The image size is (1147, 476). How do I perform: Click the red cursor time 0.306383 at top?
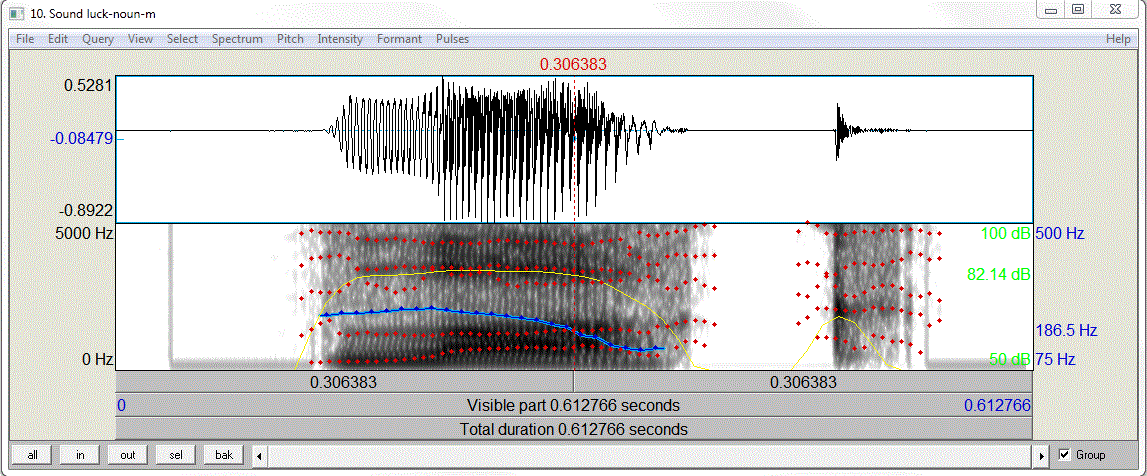click(x=574, y=64)
